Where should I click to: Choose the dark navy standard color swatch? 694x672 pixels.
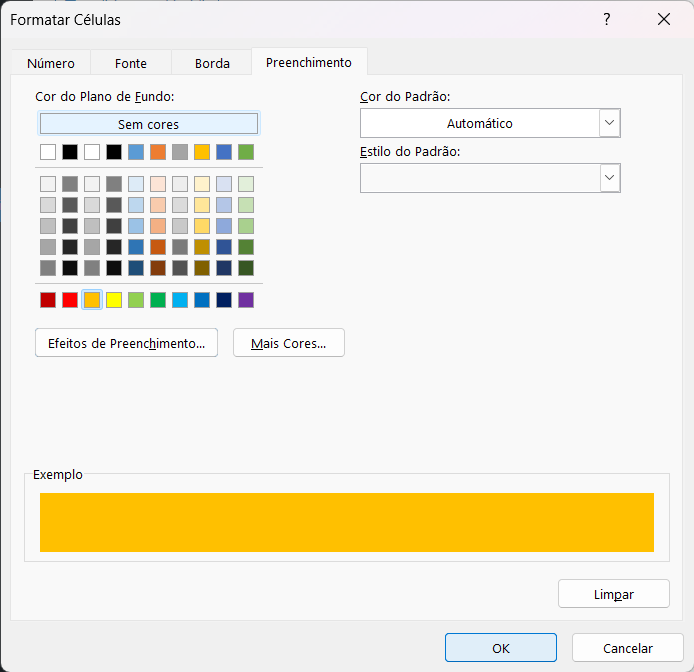click(224, 300)
